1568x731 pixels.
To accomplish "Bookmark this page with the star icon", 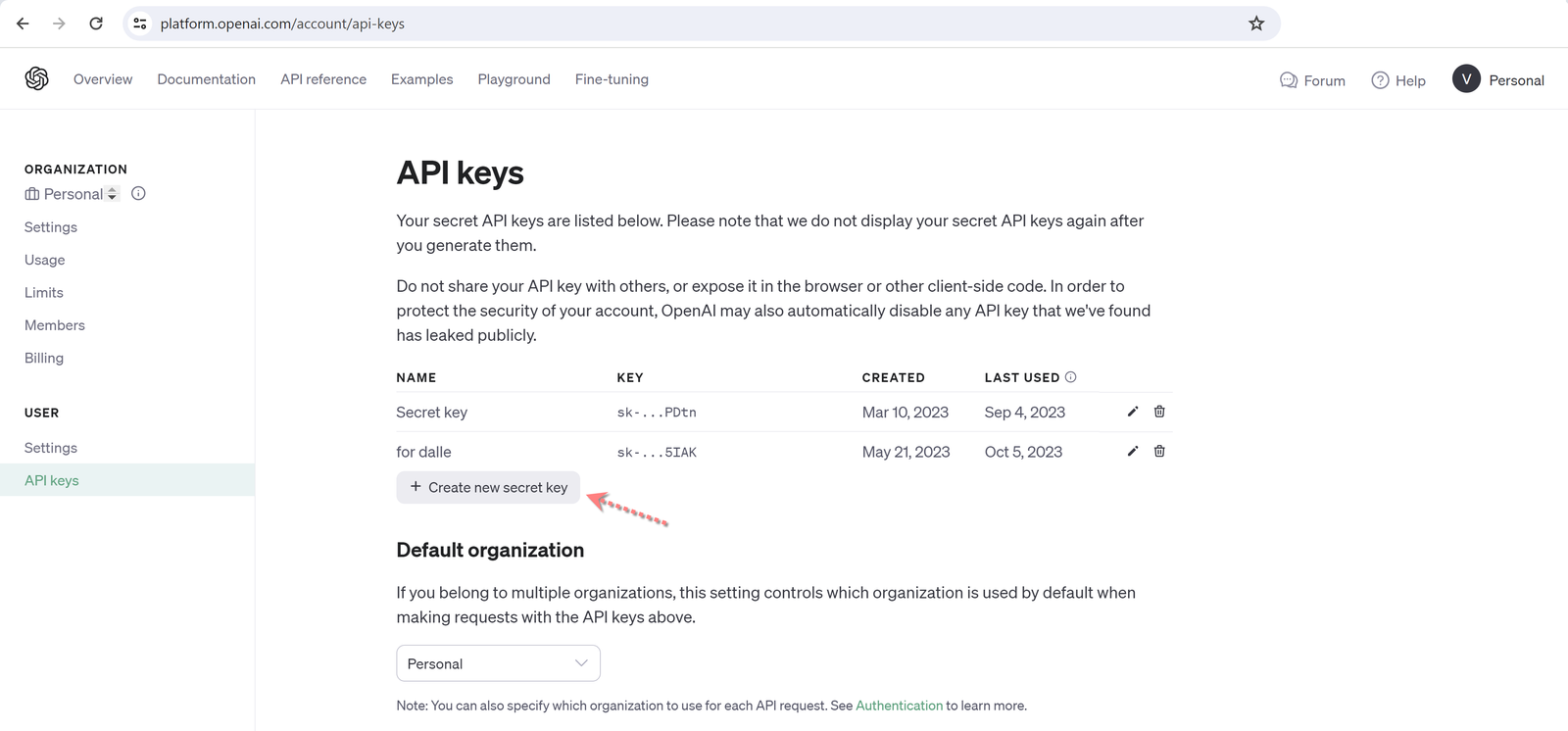I will click(x=1256, y=24).
